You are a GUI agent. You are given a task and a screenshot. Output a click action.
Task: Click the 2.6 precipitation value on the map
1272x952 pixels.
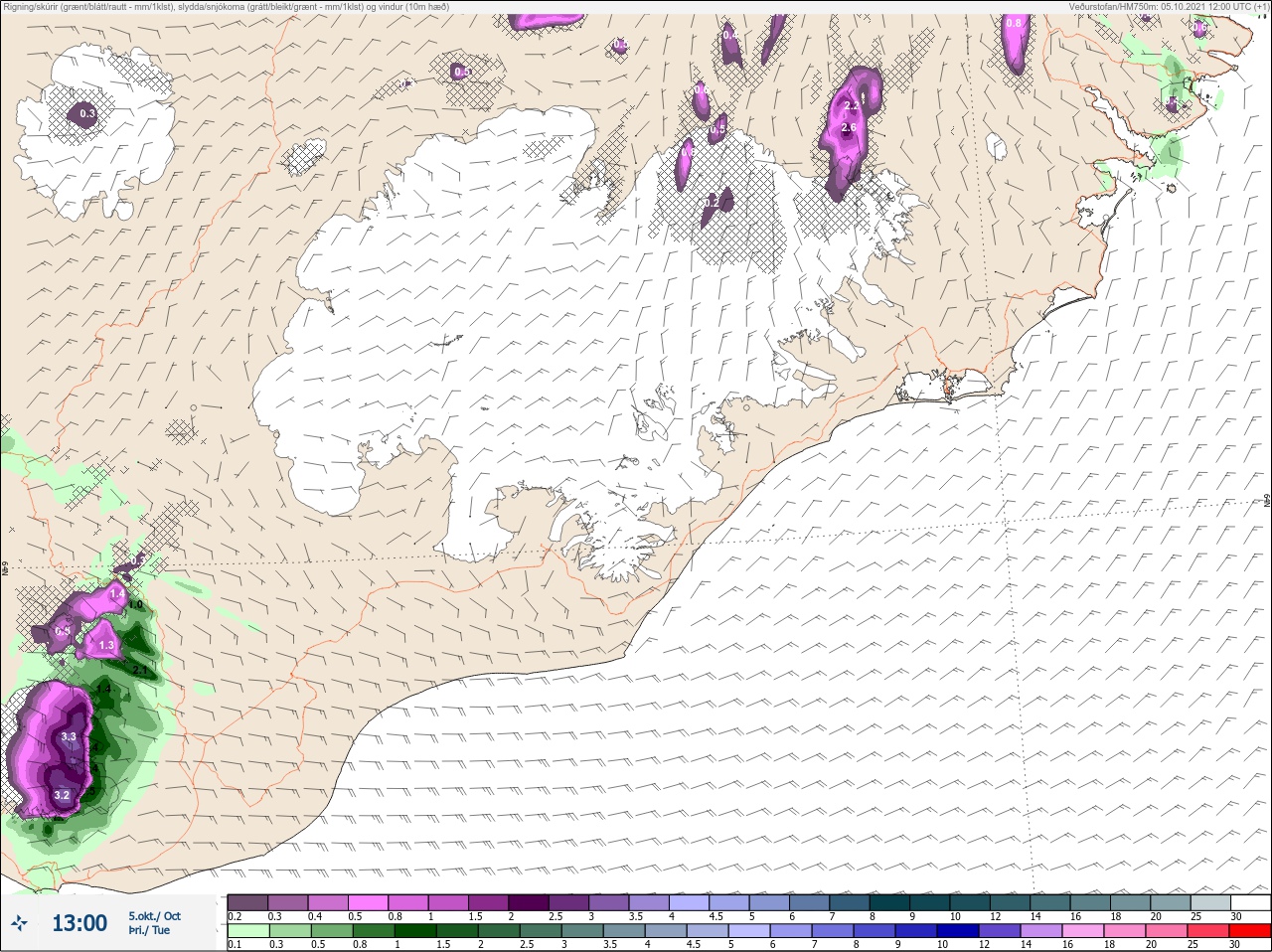pos(849,127)
